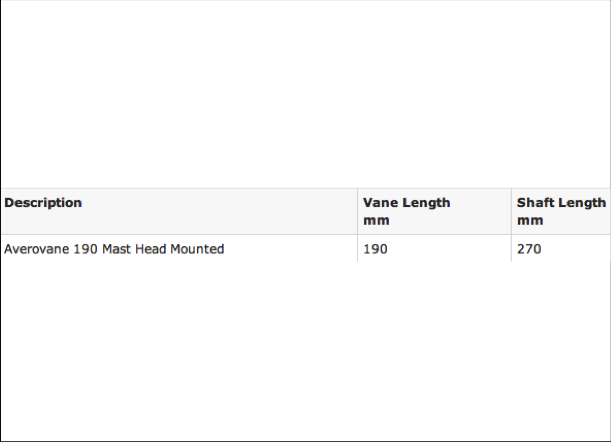Click the divider between Description and Vane Length headers

coord(357,211)
